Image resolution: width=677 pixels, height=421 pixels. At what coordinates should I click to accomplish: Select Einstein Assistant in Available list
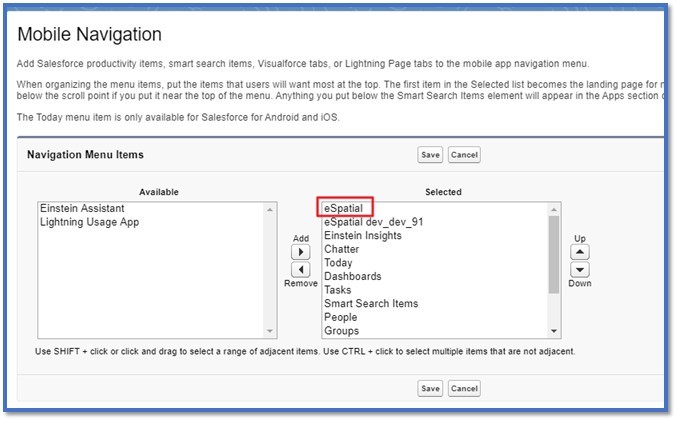point(82,208)
